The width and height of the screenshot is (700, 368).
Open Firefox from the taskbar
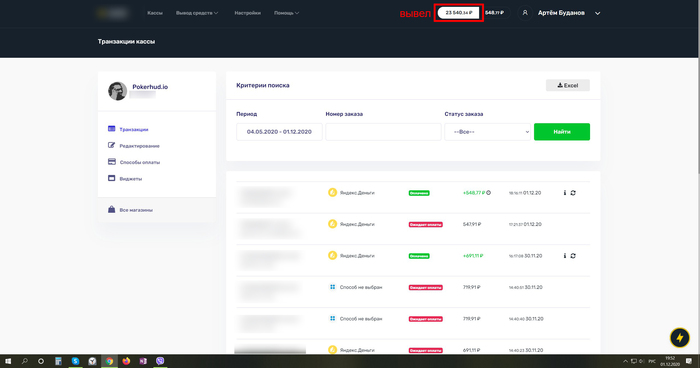click(x=126, y=361)
